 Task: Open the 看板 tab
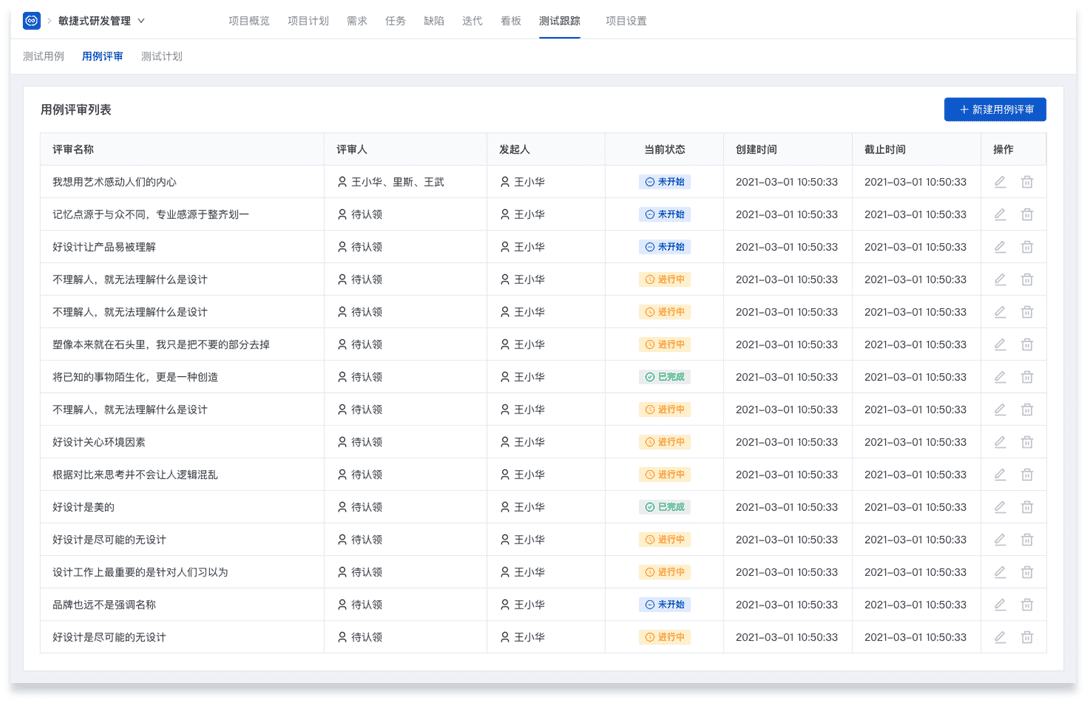point(511,21)
